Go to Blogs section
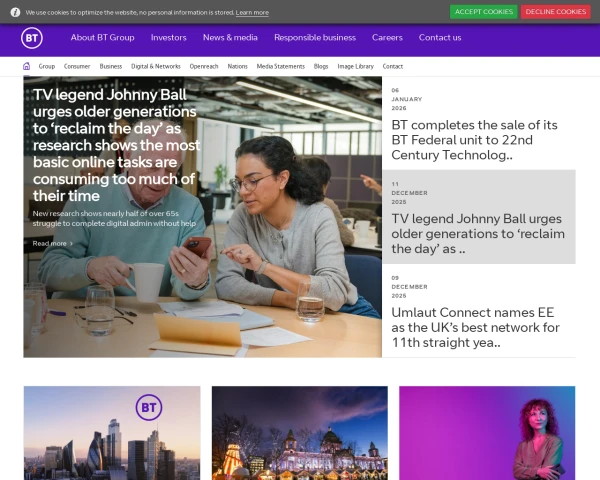Viewport: 600px width, 480px height. click(x=321, y=66)
